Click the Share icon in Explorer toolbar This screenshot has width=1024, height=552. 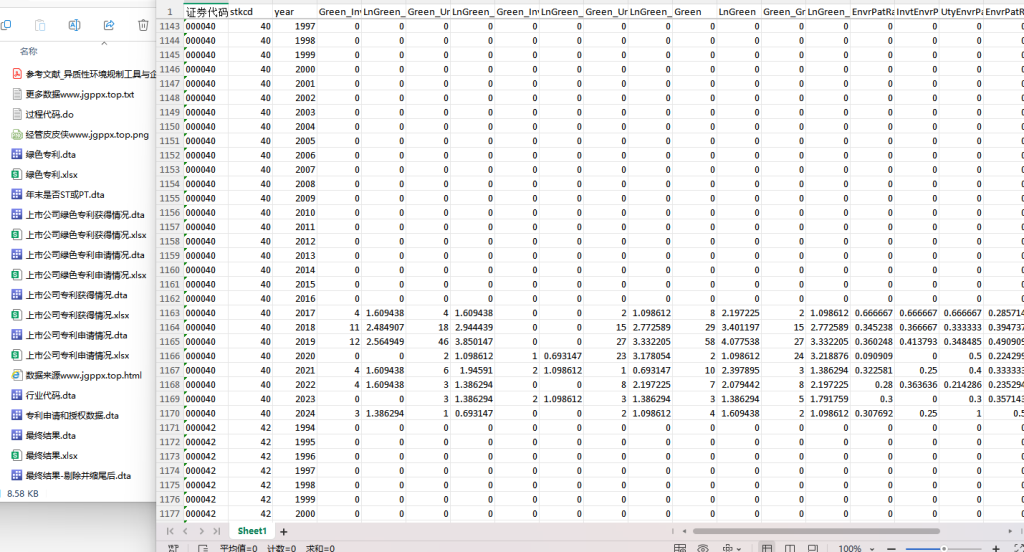pos(109,25)
